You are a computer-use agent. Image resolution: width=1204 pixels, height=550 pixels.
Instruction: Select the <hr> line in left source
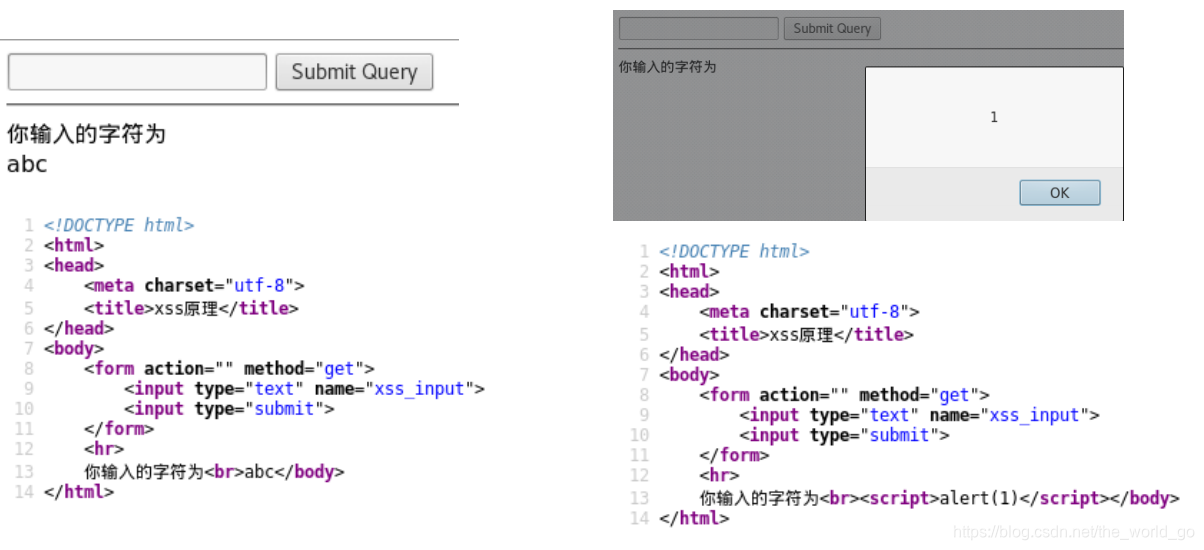click(104, 449)
